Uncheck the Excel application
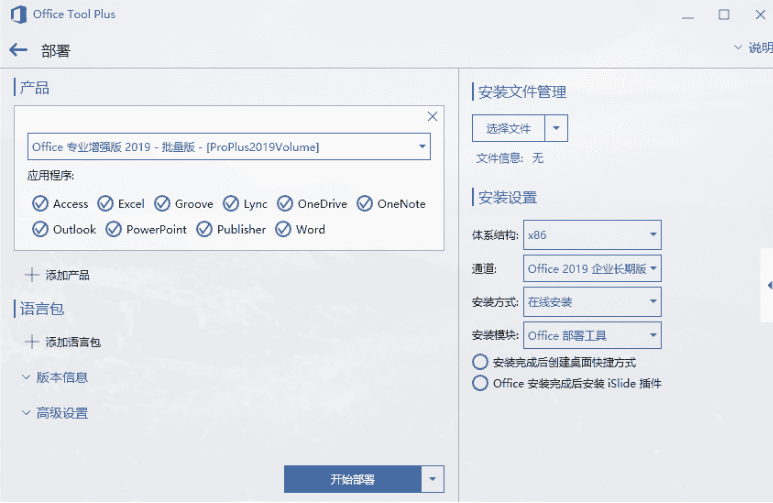773x503 pixels. 105,204
